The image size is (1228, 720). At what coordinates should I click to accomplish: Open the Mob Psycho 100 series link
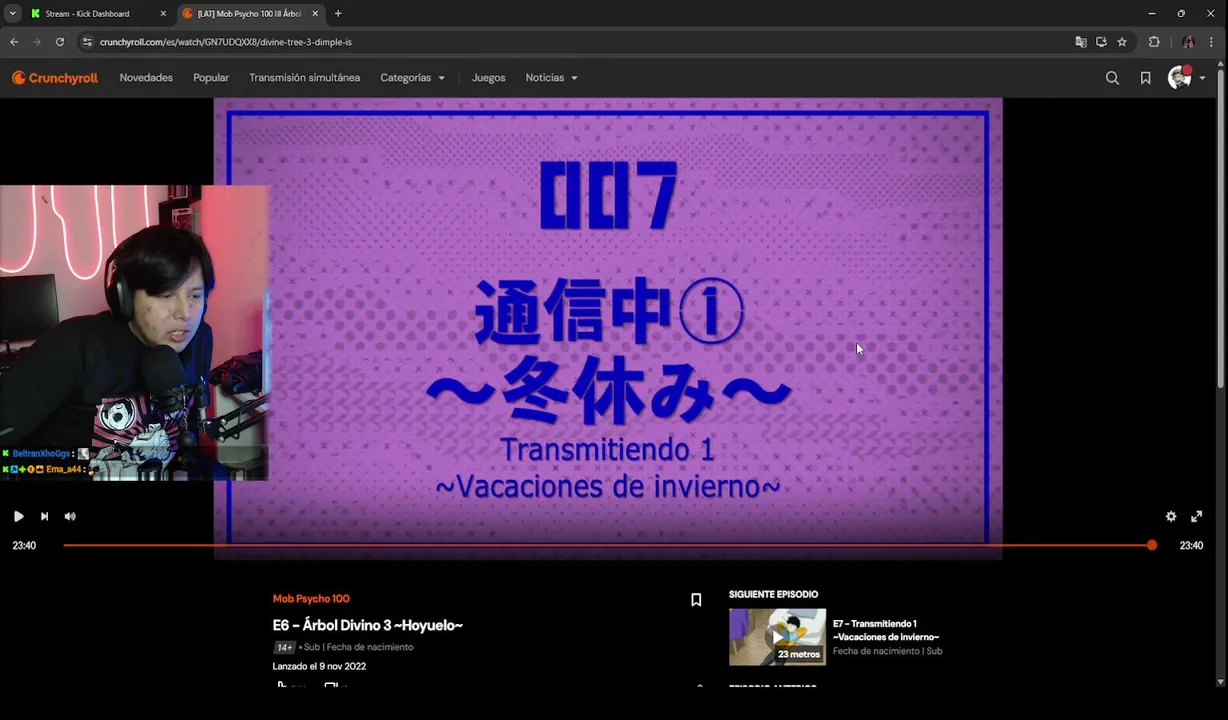point(311,599)
